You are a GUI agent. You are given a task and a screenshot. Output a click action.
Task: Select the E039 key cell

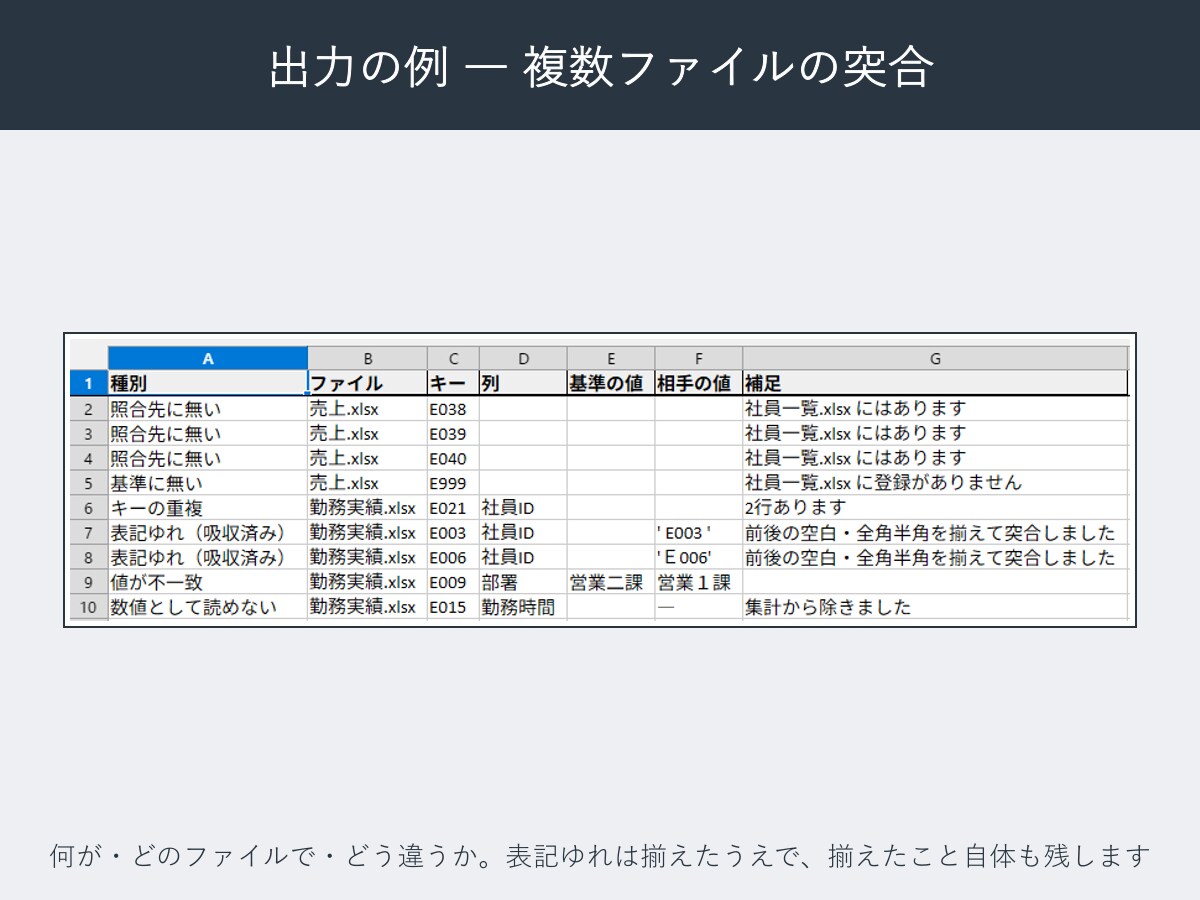(454, 433)
